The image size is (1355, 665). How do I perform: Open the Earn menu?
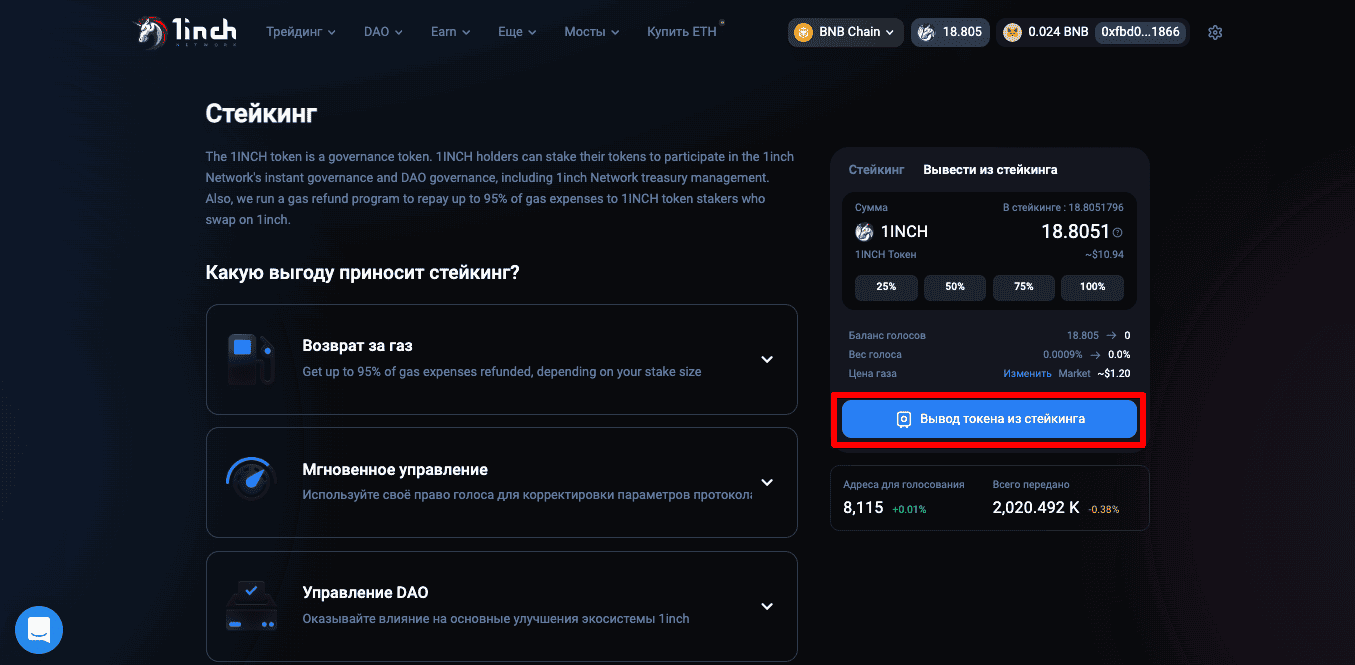pos(450,32)
